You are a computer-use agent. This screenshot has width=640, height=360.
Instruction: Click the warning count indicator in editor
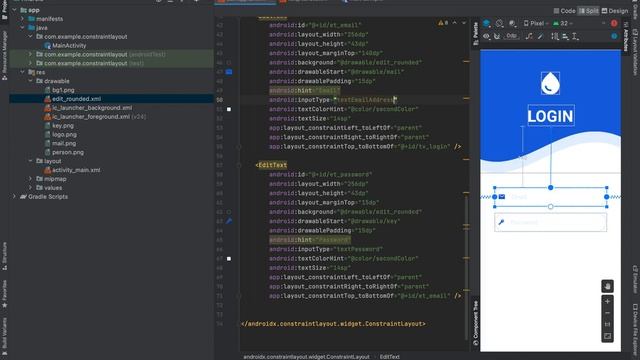point(443,23)
